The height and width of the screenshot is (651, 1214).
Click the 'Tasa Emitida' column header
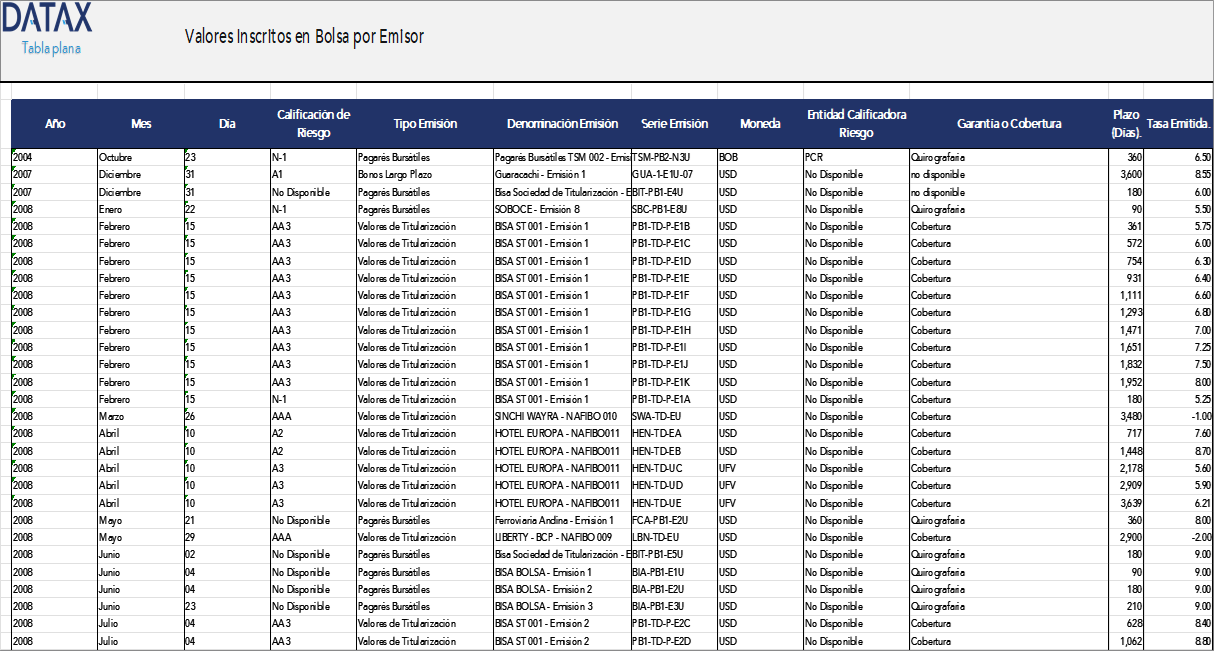click(1179, 124)
